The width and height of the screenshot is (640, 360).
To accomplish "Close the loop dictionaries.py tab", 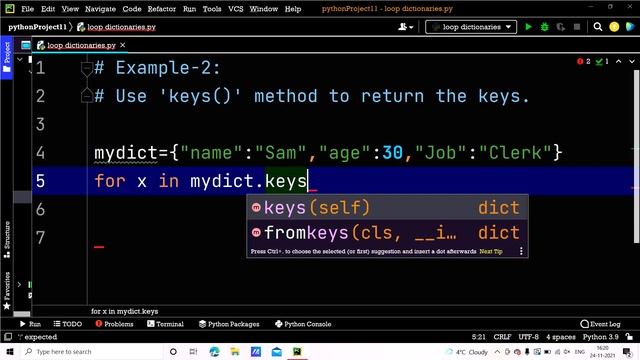I will (x=122, y=45).
